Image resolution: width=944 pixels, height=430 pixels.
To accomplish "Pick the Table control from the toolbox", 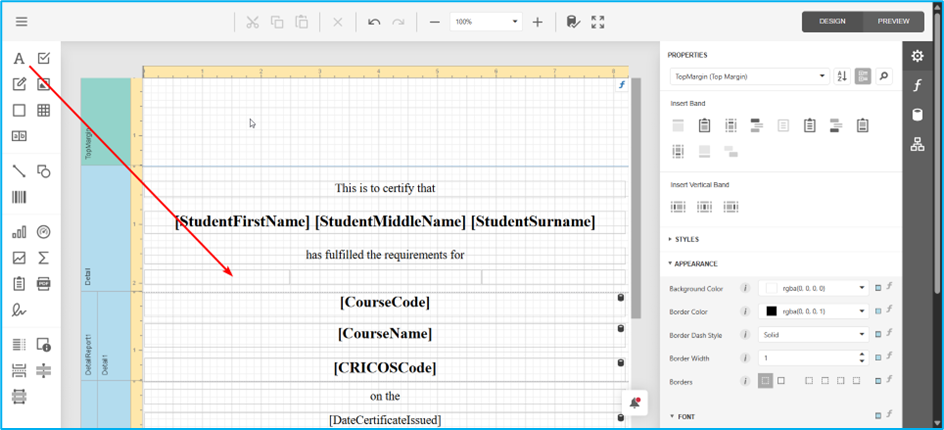I will [x=44, y=111].
